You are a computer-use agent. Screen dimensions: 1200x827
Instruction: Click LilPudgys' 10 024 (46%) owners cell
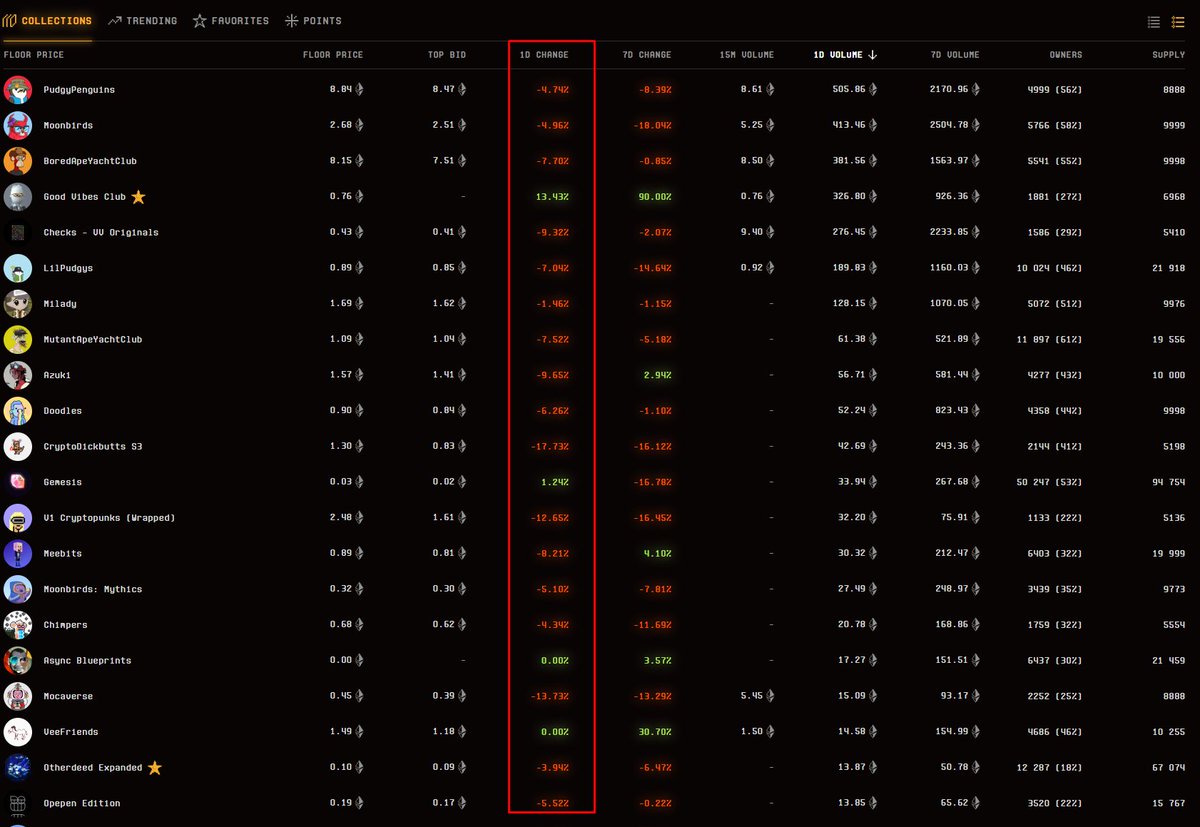click(1051, 268)
